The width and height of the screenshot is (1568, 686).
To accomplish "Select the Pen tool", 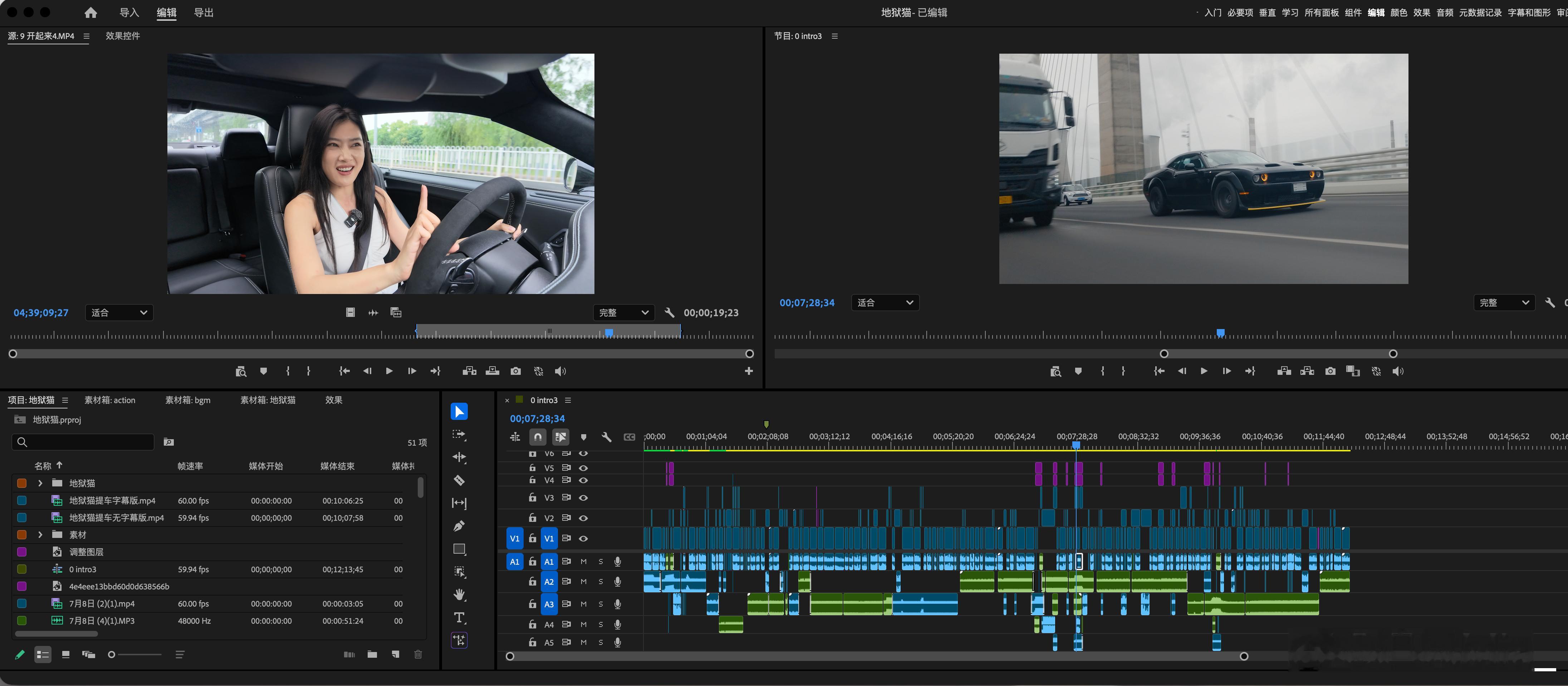I will [459, 526].
